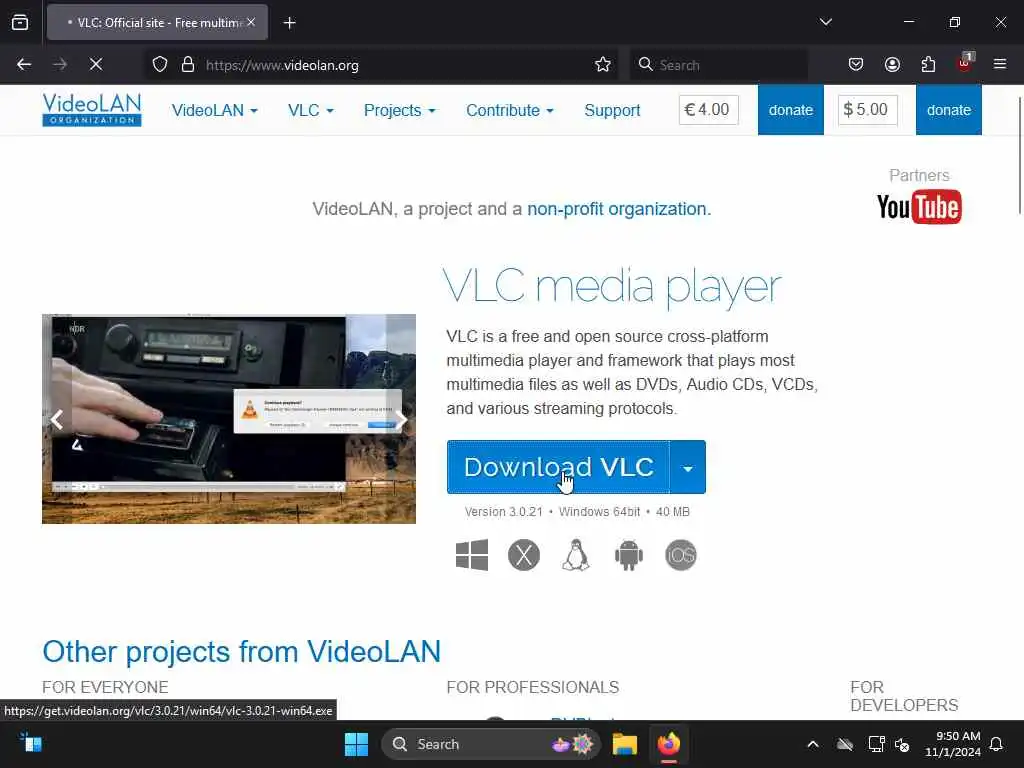This screenshot has height=768, width=1024.
Task: Open the Support page link
Action: click(612, 110)
